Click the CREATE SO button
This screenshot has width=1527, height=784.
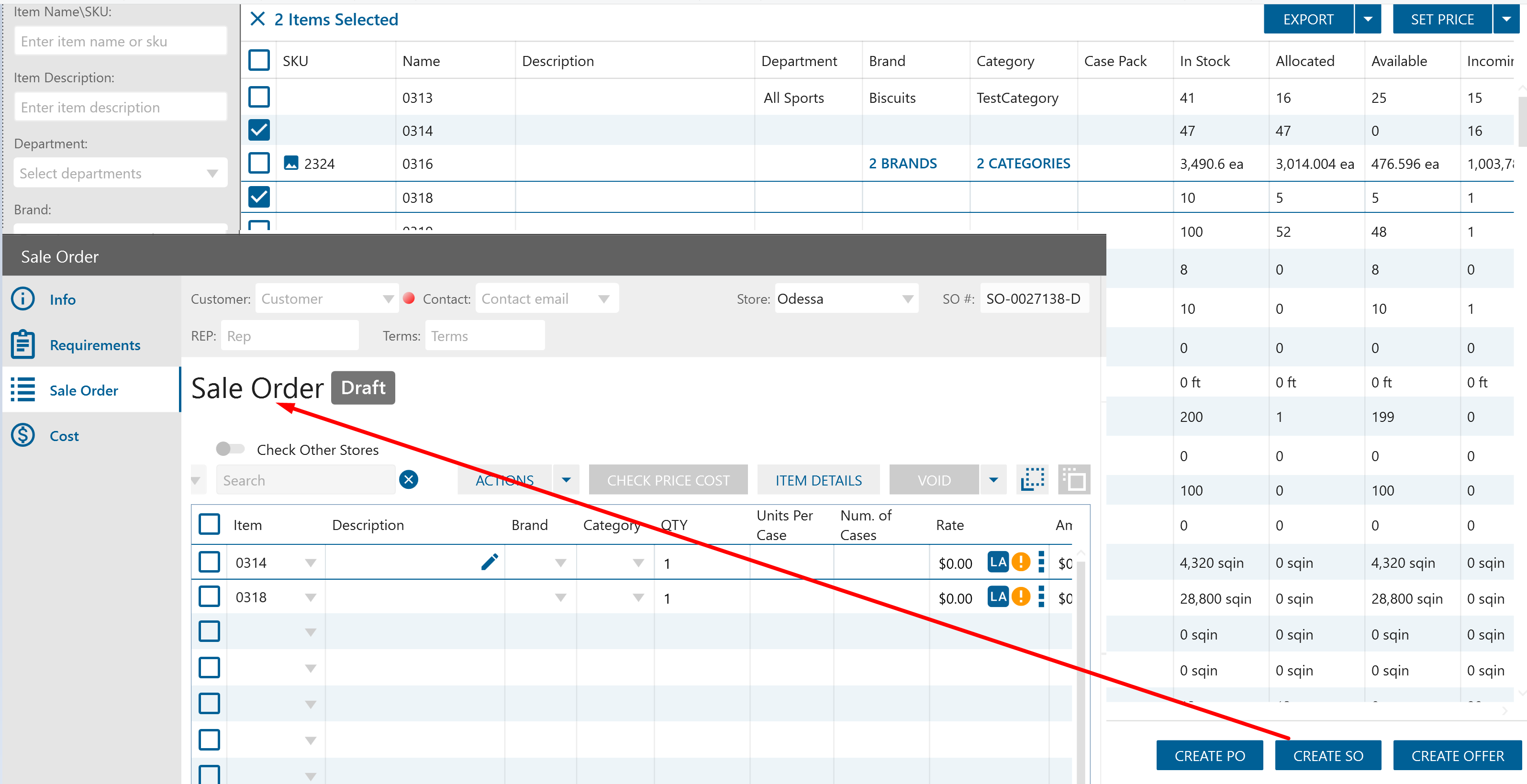[x=1328, y=756]
